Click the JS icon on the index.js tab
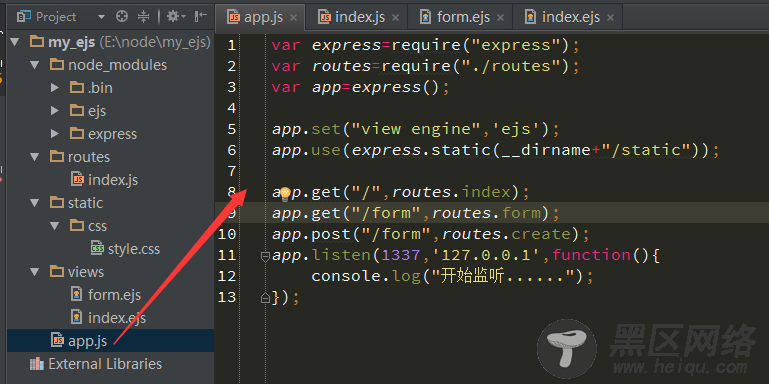The width and height of the screenshot is (769, 384). click(325, 18)
